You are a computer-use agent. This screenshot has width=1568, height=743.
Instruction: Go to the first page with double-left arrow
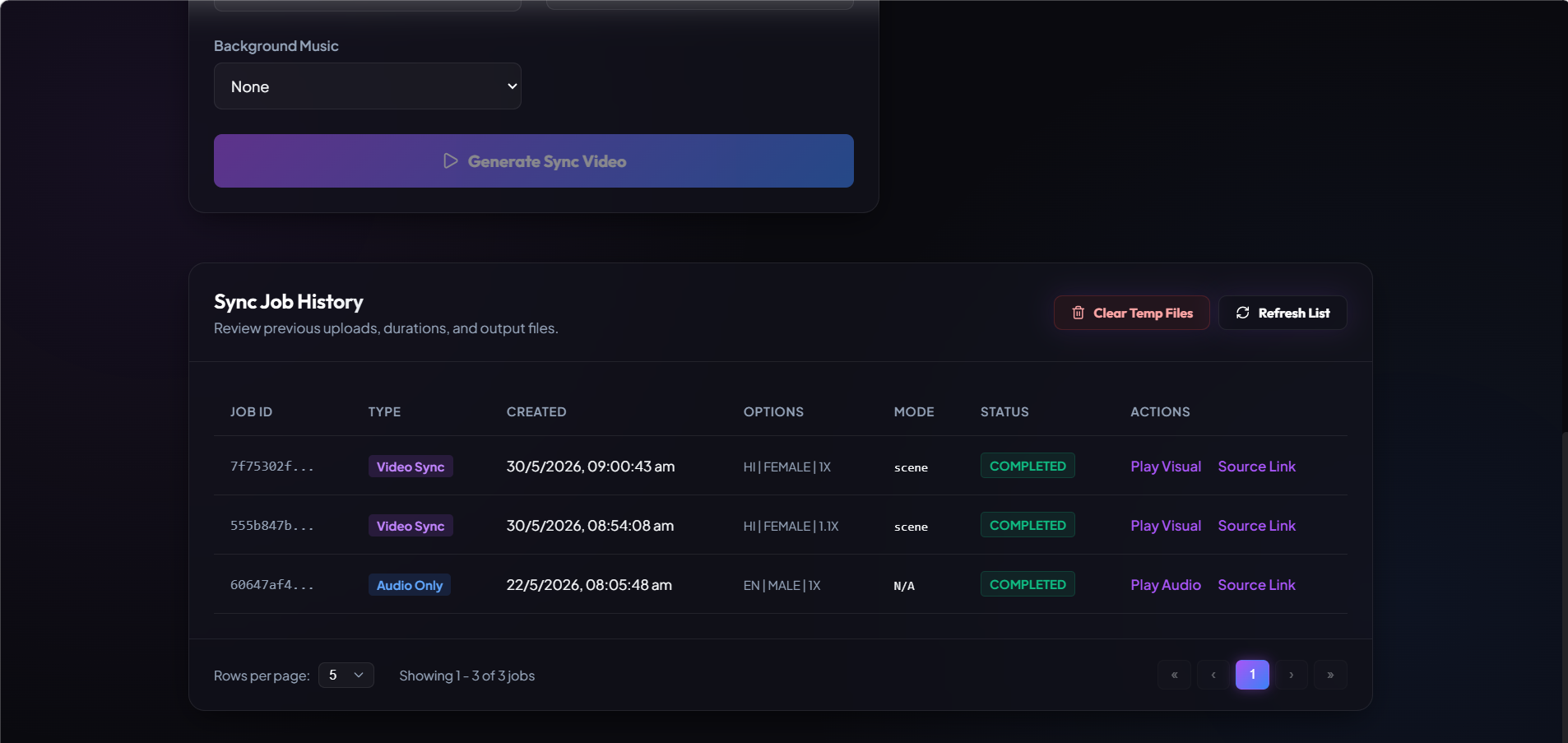tap(1174, 675)
